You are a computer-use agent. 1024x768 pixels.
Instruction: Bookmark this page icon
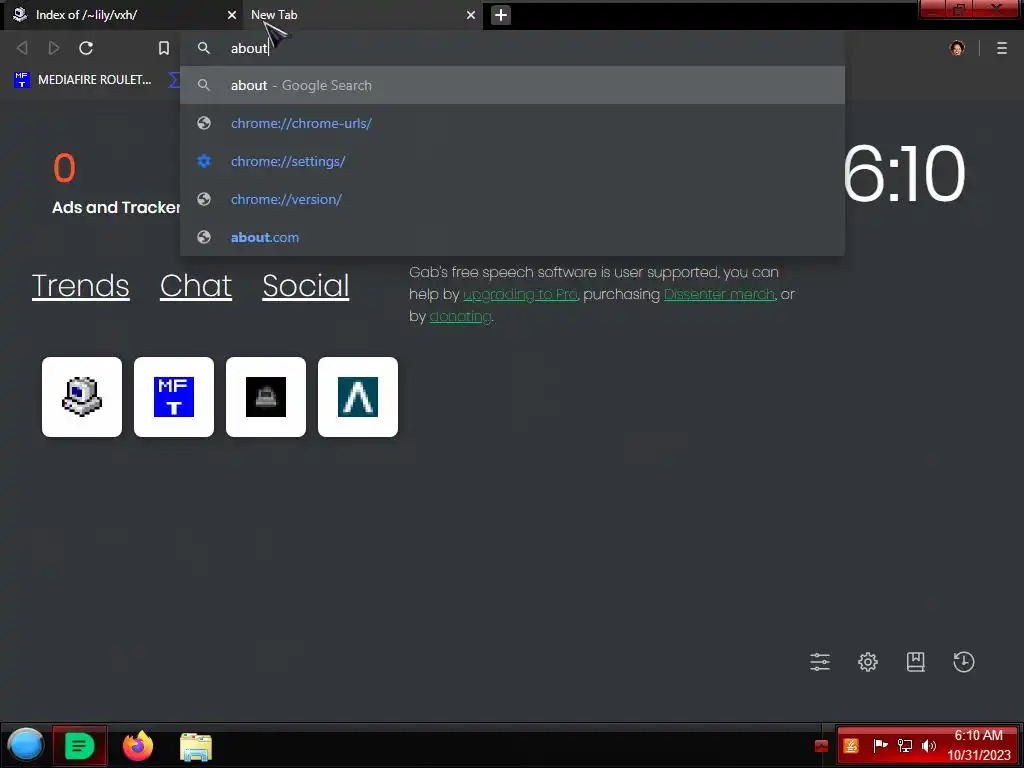pos(164,48)
